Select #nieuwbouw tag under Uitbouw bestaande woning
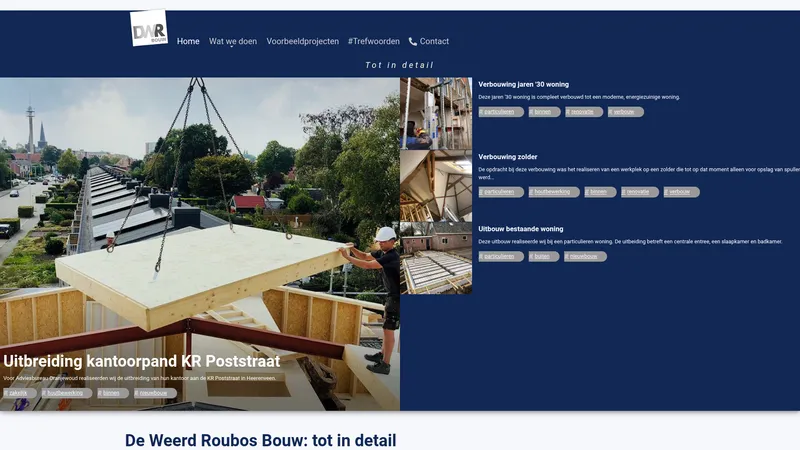Image resolution: width=800 pixels, height=450 pixels. point(585,257)
